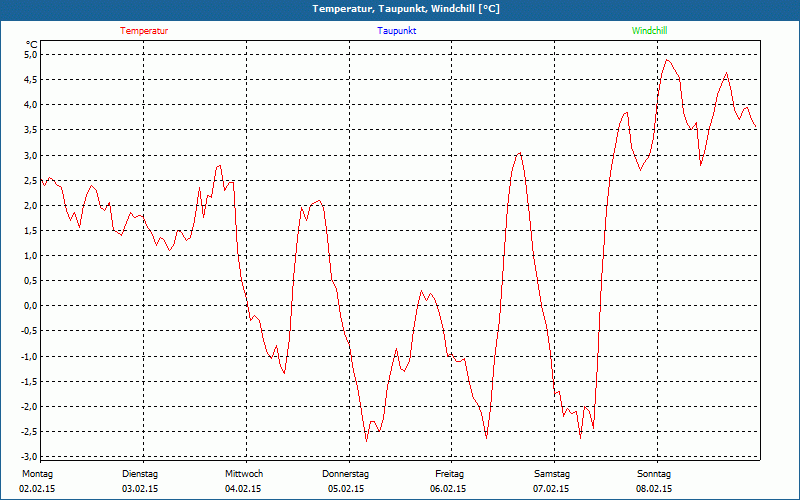Click the '°C' unit label on the axis

[x=32, y=45]
